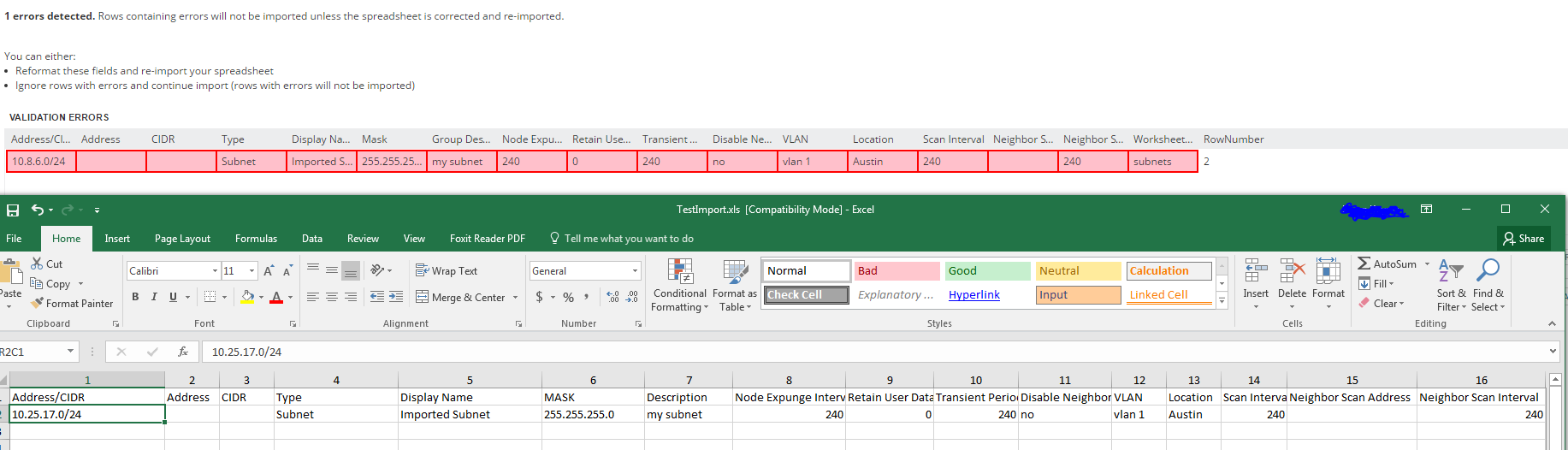The image size is (1568, 450).
Task: Click the Orientation text rotate icon
Action: (377, 270)
